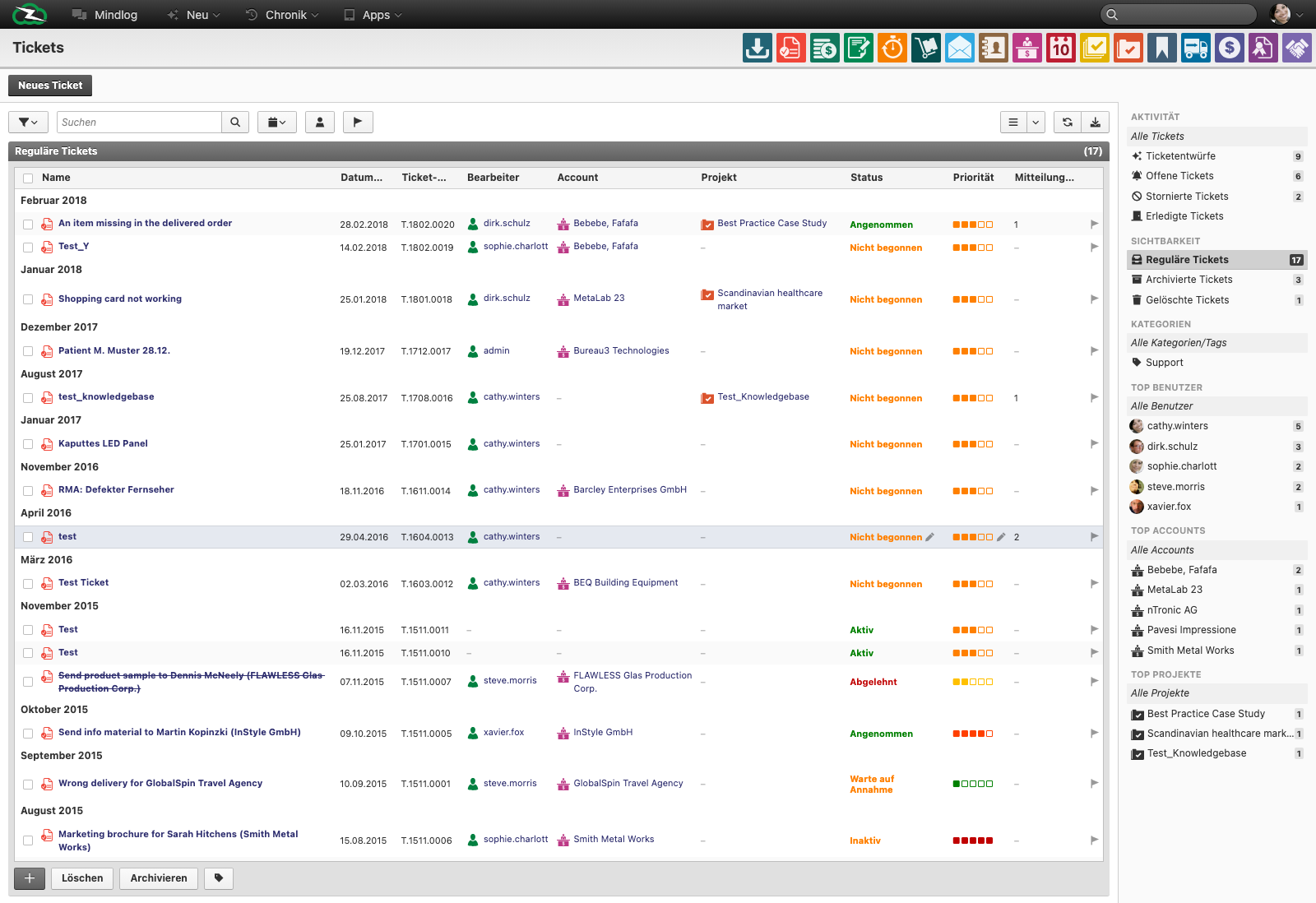The image size is (1316, 903).
Task: Click the flag filter icon button
Action: click(358, 123)
